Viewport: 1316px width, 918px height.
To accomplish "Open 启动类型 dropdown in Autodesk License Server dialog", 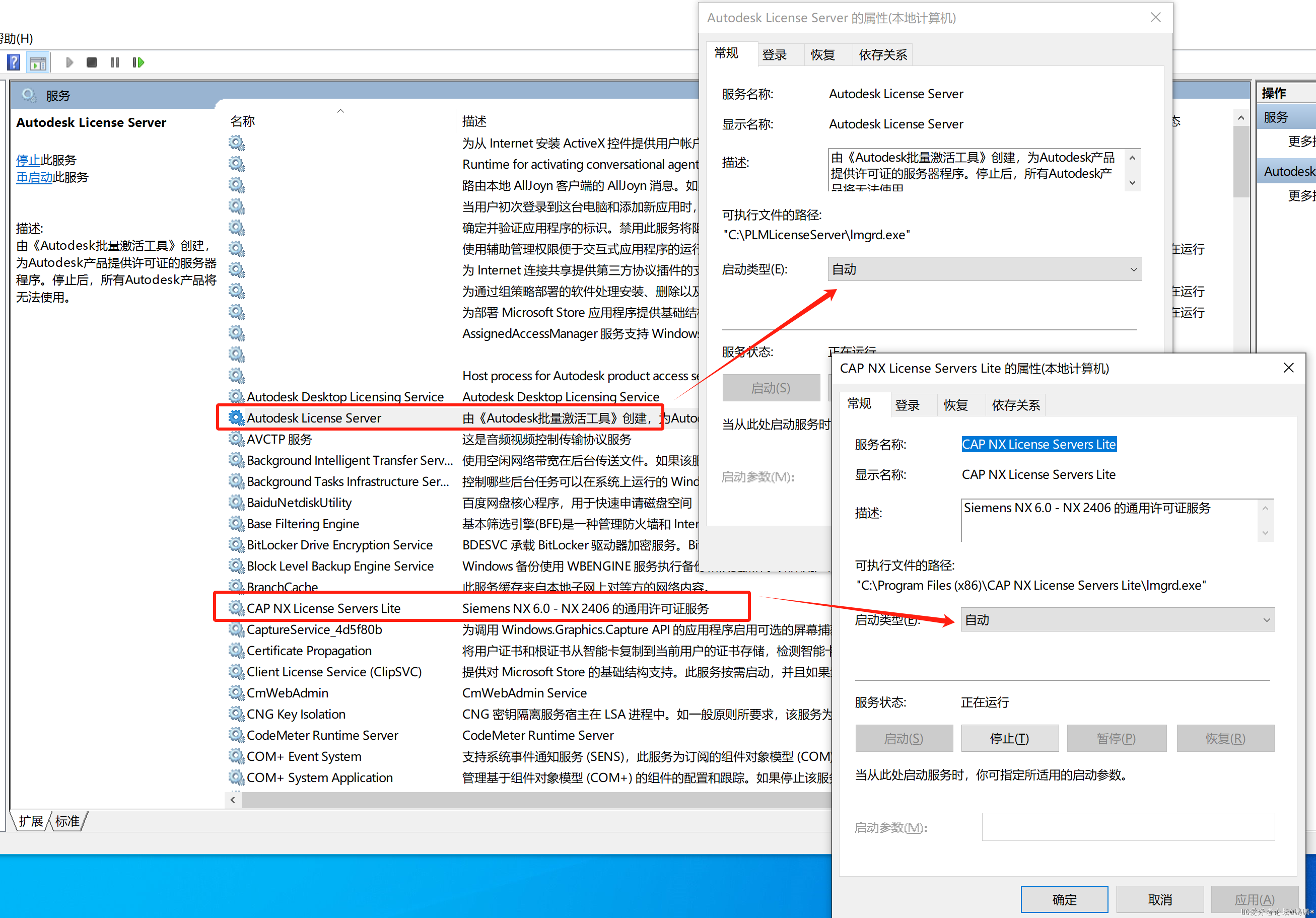I will click(x=984, y=269).
